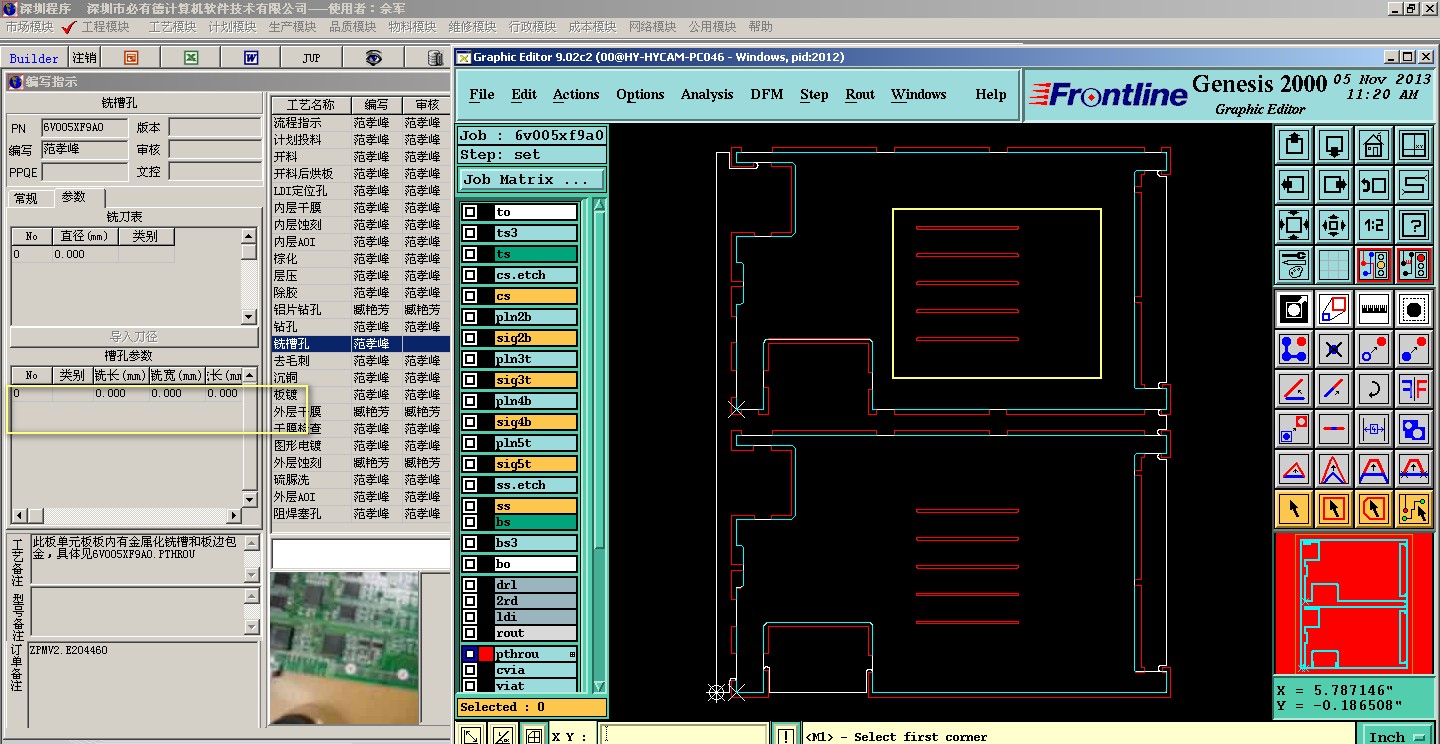Screen dimensions: 1440x744
Task: Click the eye preview icon
Action: (373, 58)
